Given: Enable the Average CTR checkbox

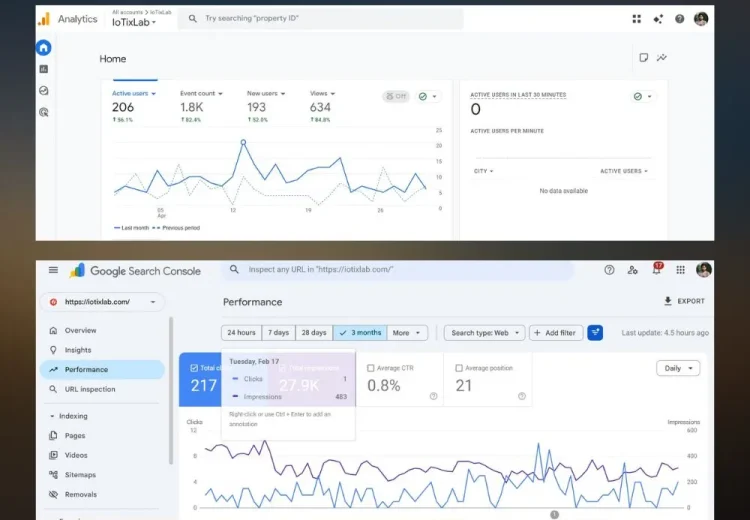Looking at the screenshot, I should 370,368.
